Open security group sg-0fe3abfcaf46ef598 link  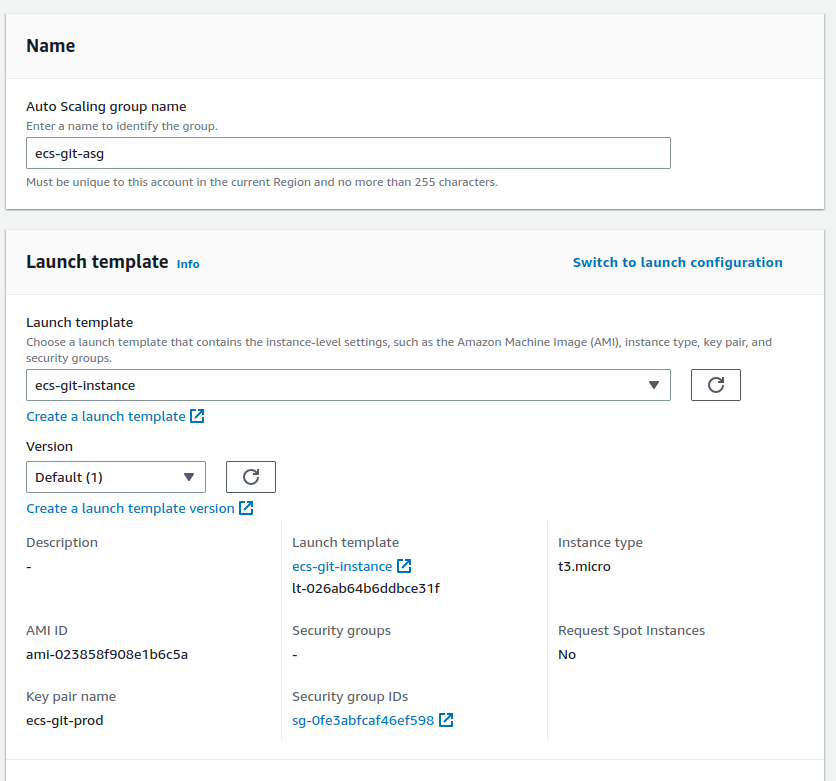[x=363, y=720]
